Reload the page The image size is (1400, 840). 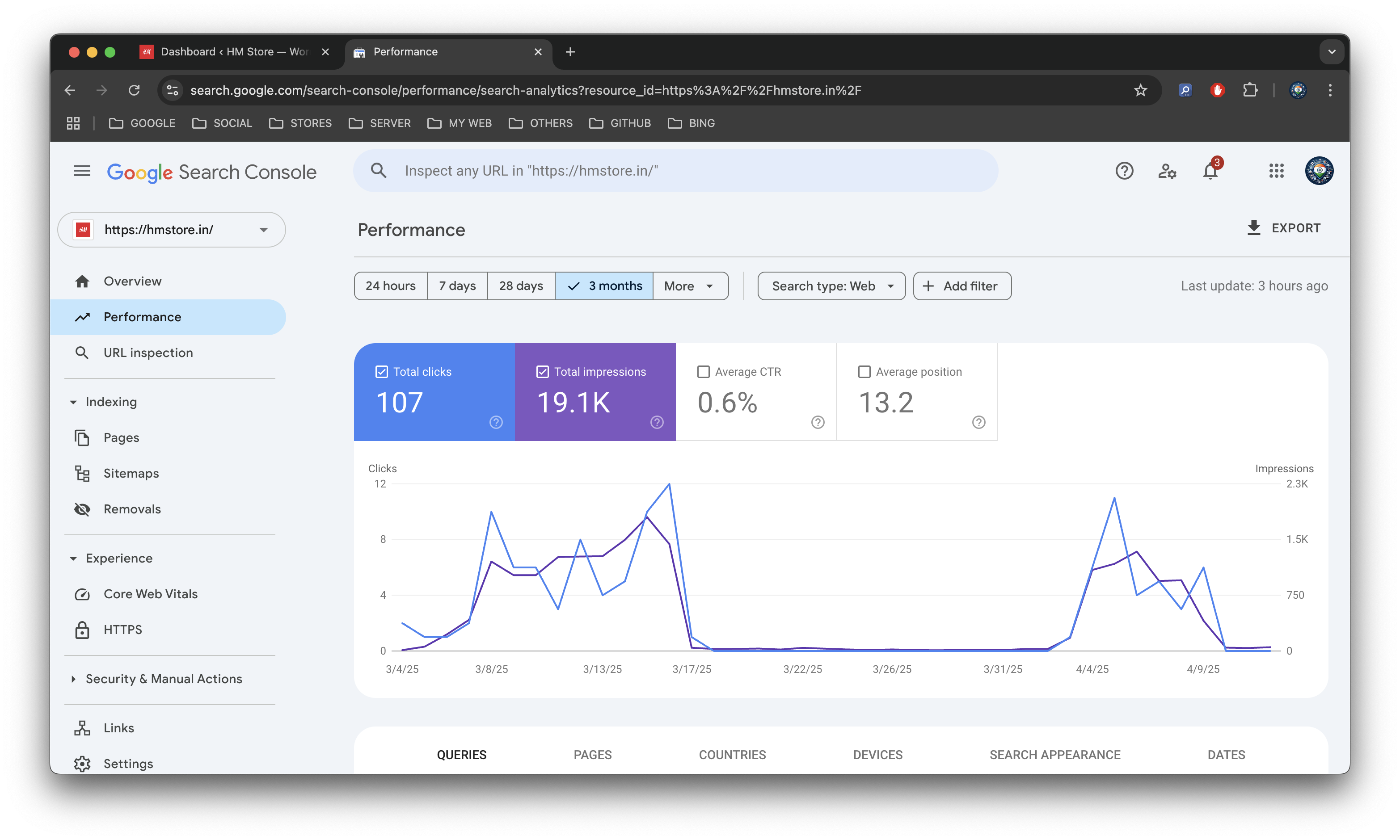134,91
